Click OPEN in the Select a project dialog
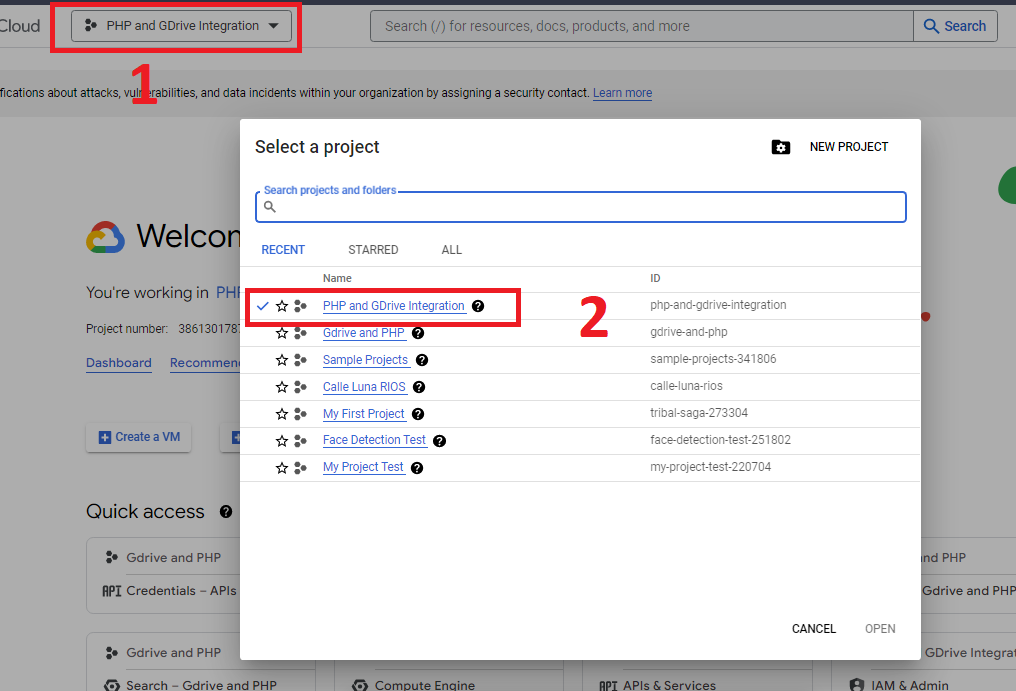 tap(880, 629)
